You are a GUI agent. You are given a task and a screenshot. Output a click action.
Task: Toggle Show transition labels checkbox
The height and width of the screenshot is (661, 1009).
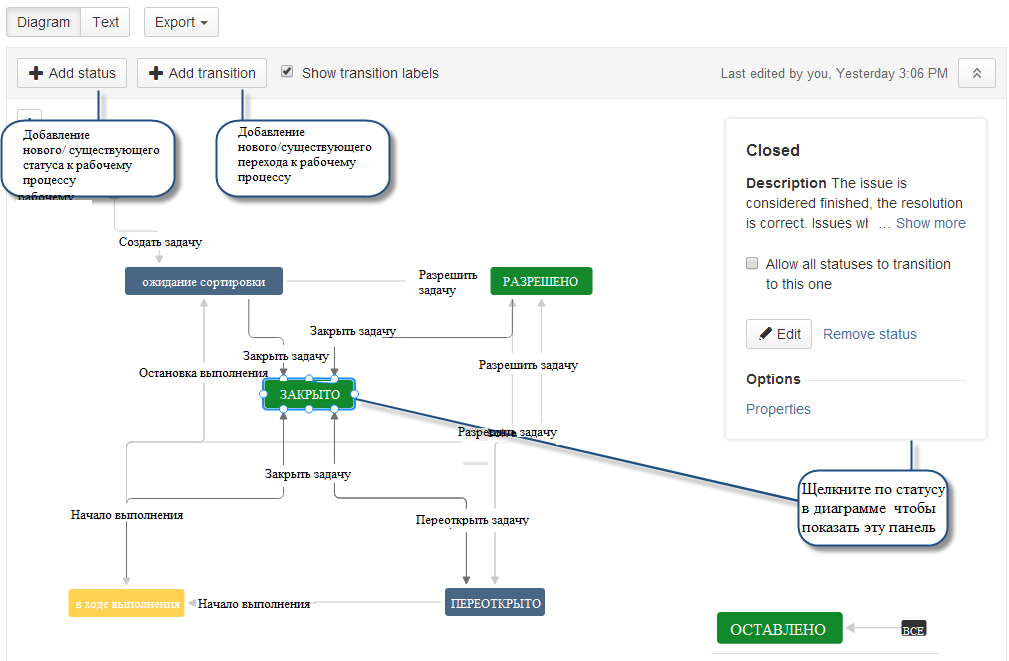(287, 72)
